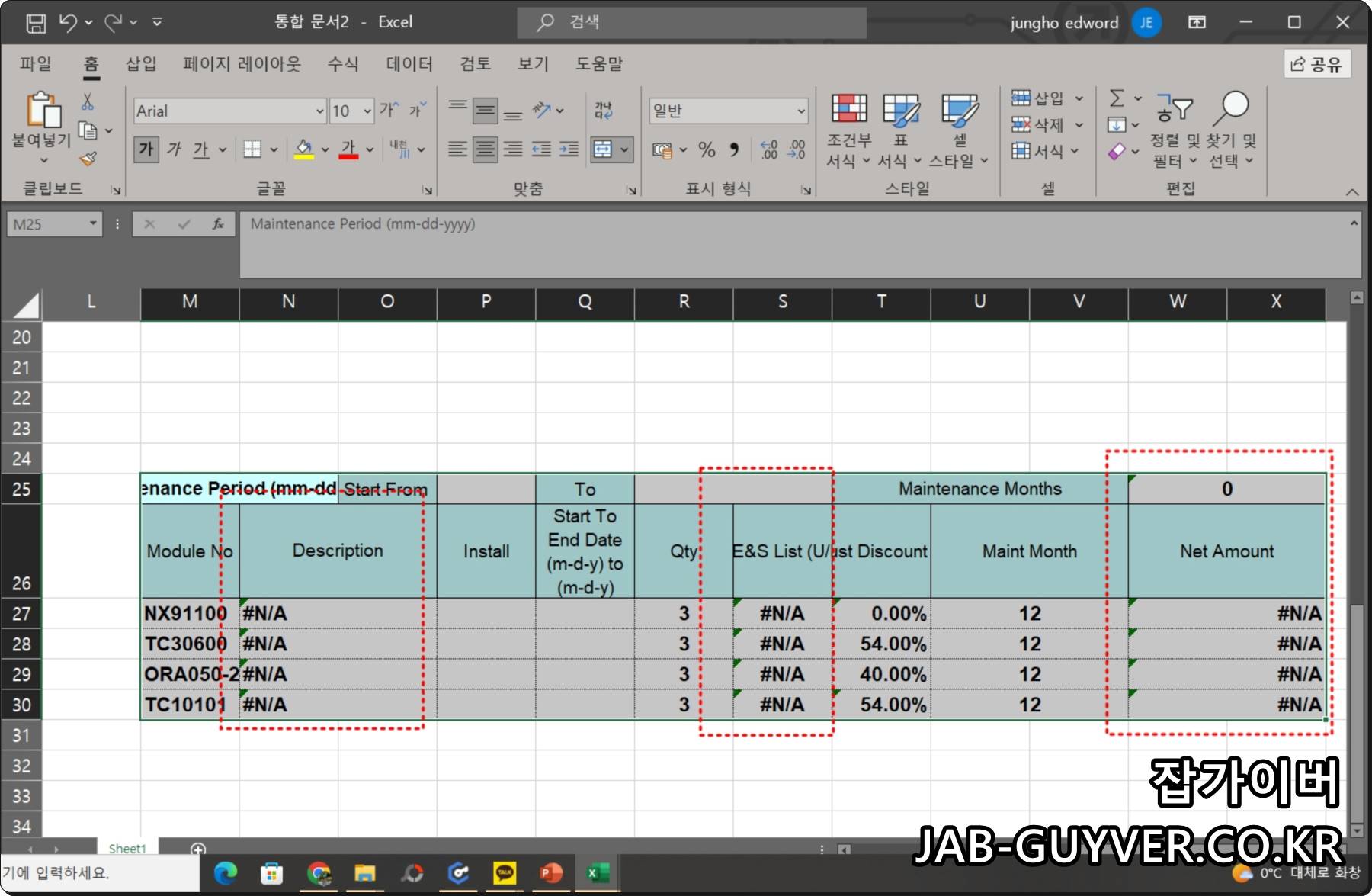1372x896 pixels.
Task: Apply red font color
Action: click(348, 149)
